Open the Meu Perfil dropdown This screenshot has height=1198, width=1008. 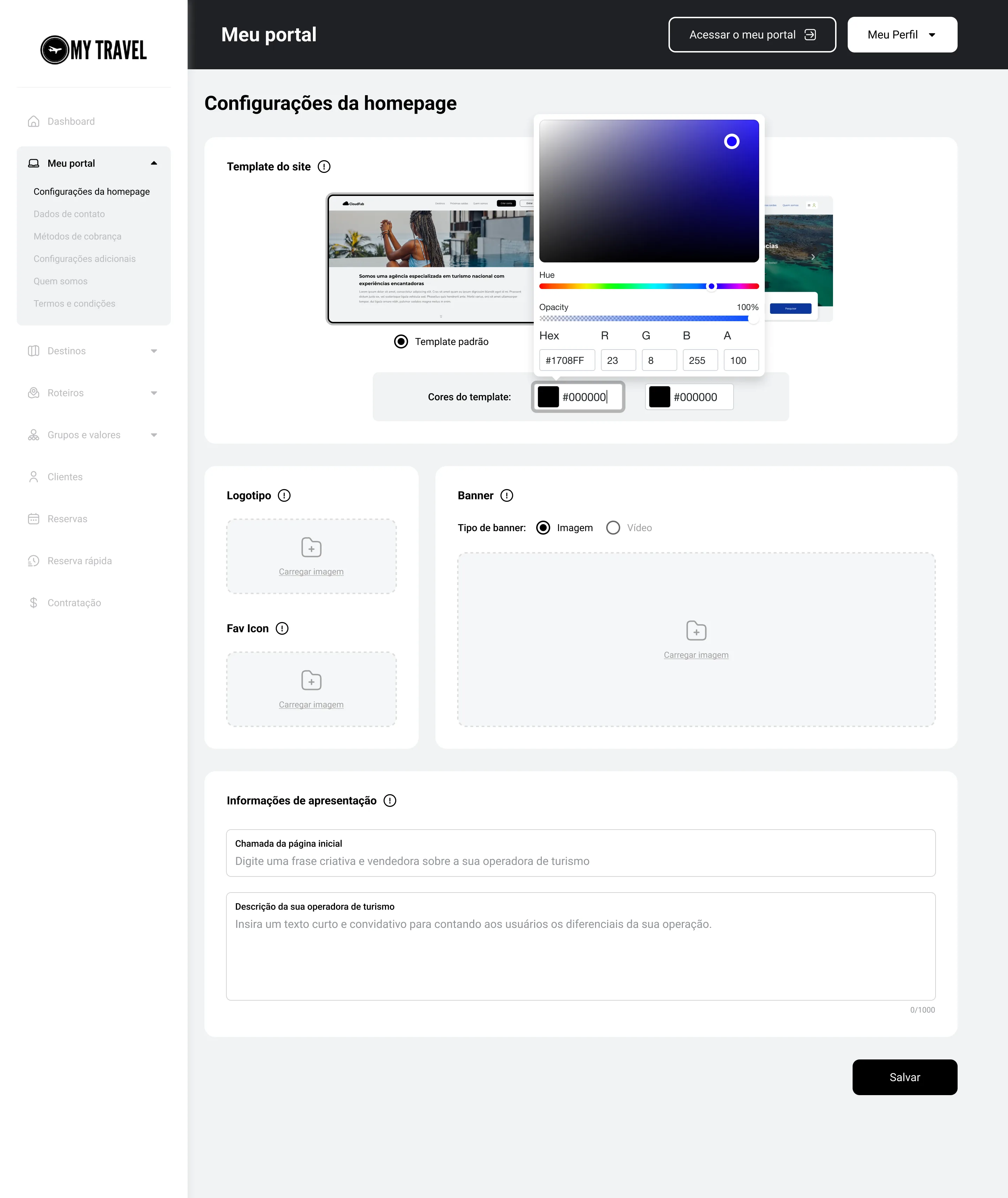(x=902, y=34)
